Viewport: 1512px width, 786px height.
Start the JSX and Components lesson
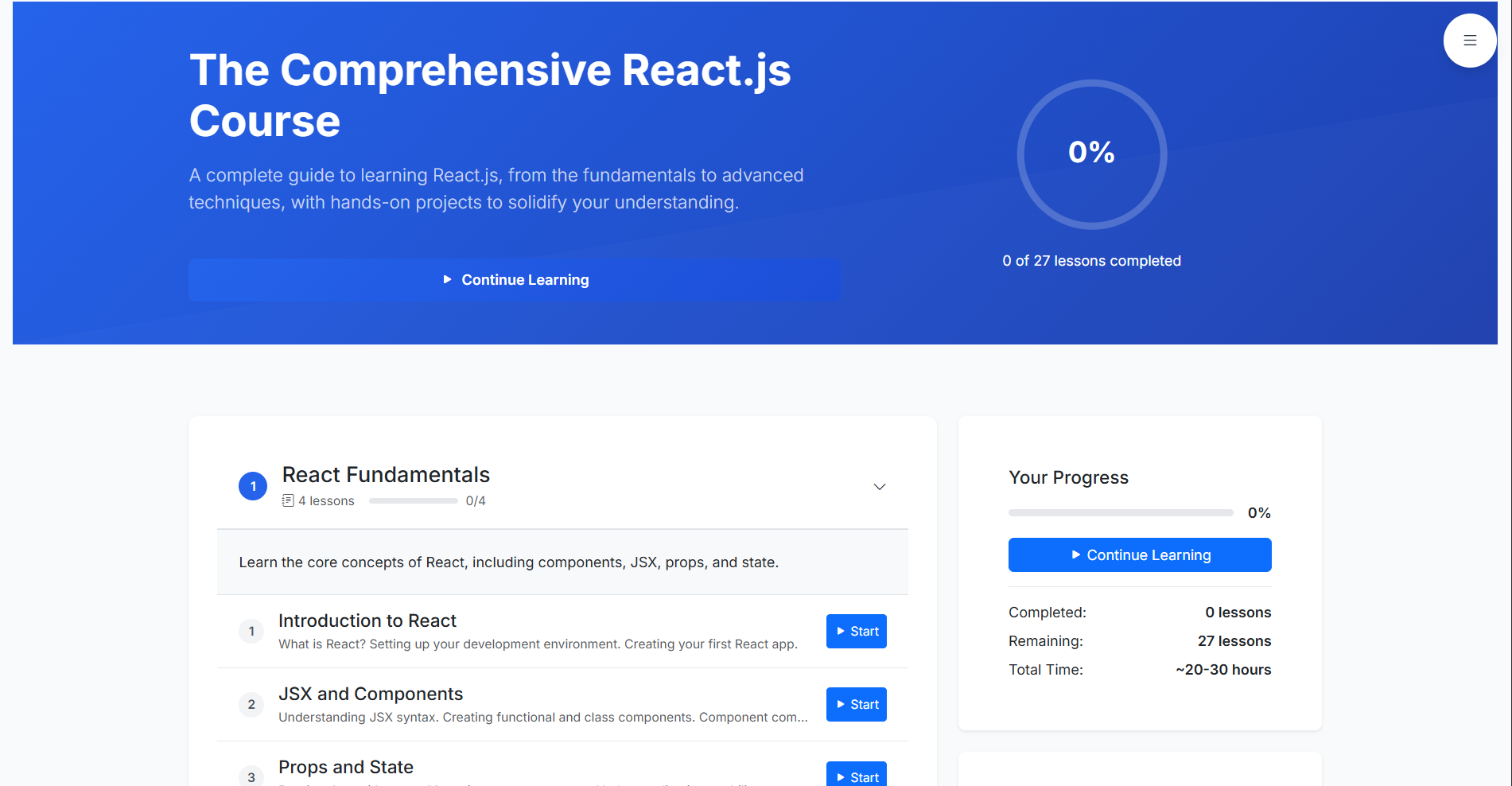857,705
